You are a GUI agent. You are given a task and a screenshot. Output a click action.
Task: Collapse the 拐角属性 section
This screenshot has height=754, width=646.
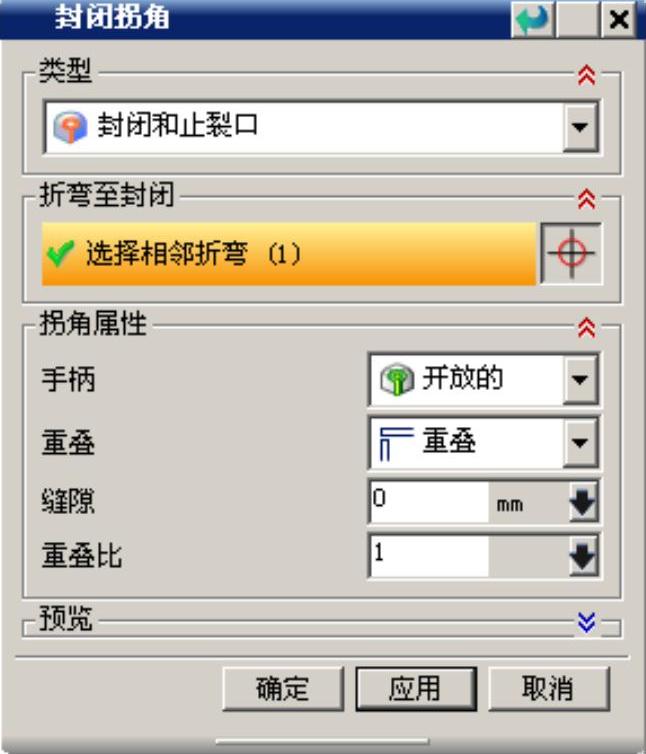click(x=586, y=328)
